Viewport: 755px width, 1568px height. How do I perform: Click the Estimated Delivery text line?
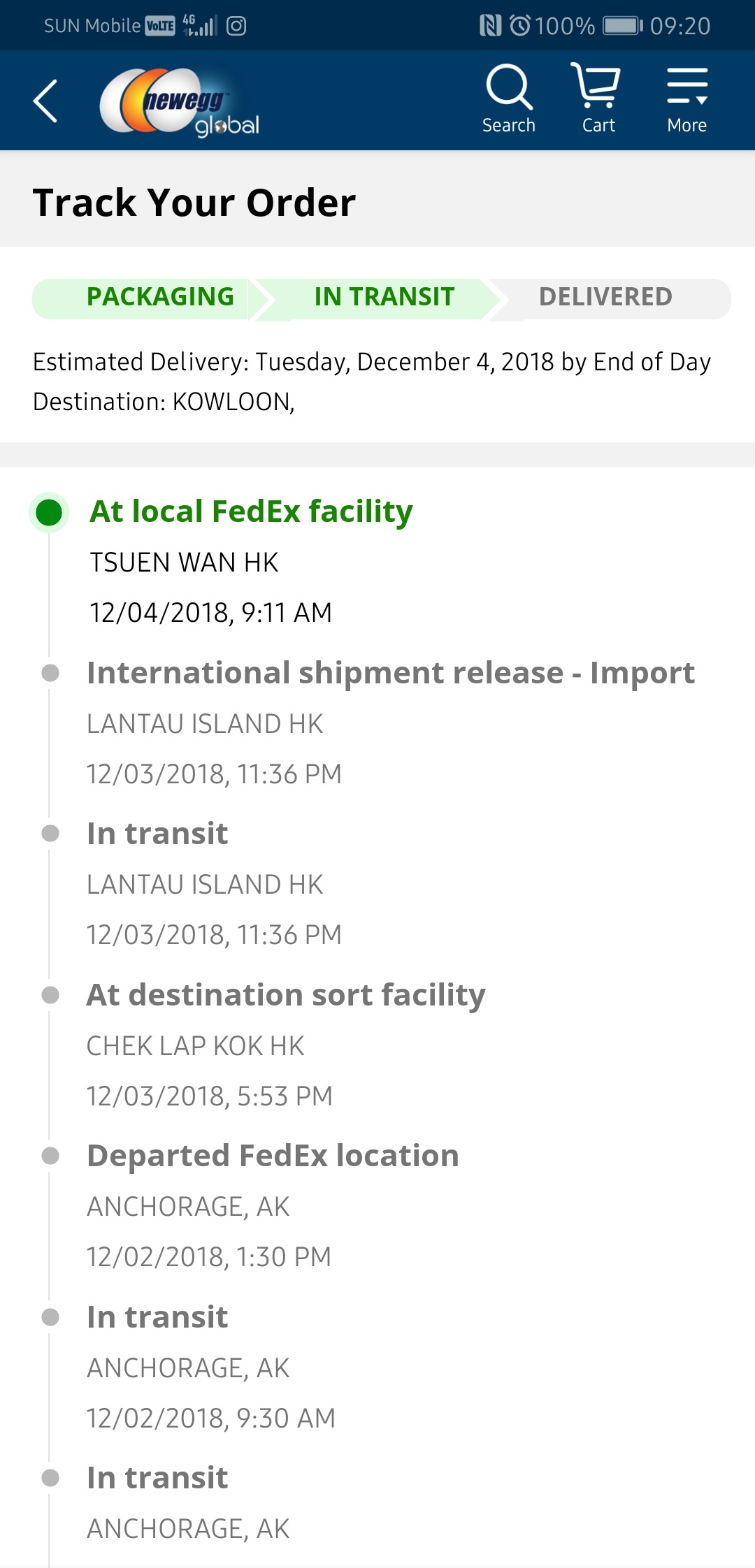(372, 362)
